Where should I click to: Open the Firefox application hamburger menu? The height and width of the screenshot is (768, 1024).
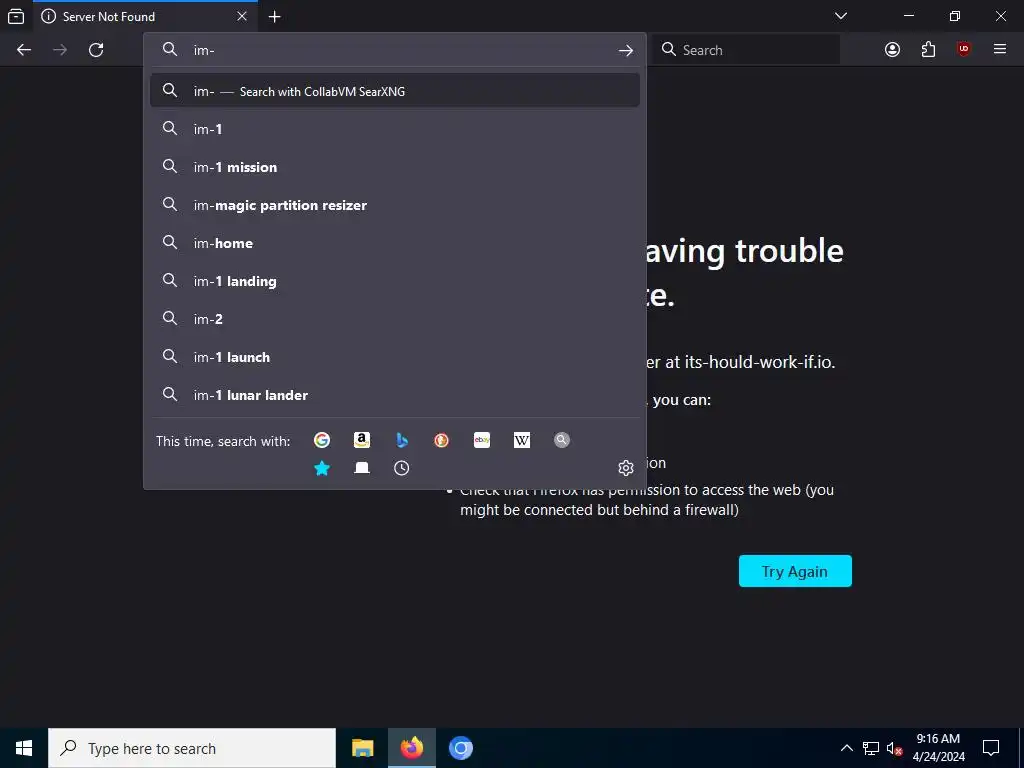click(x=1000, y=50)
